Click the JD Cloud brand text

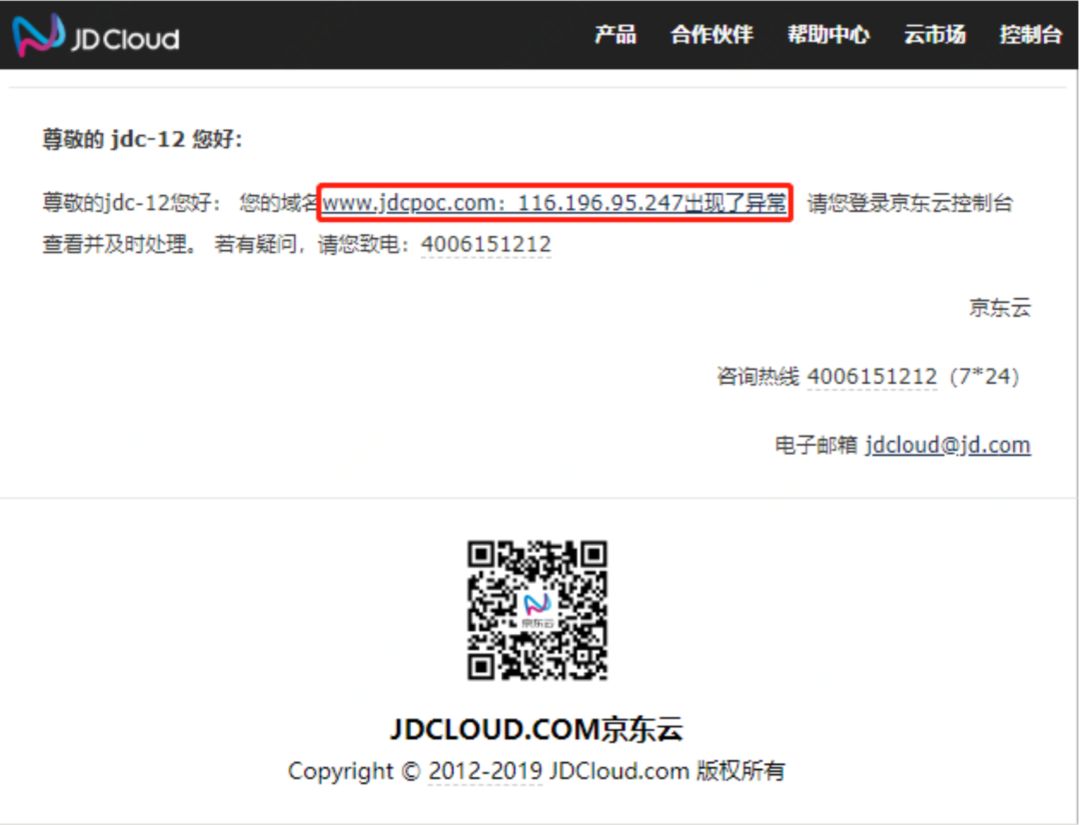125,39
